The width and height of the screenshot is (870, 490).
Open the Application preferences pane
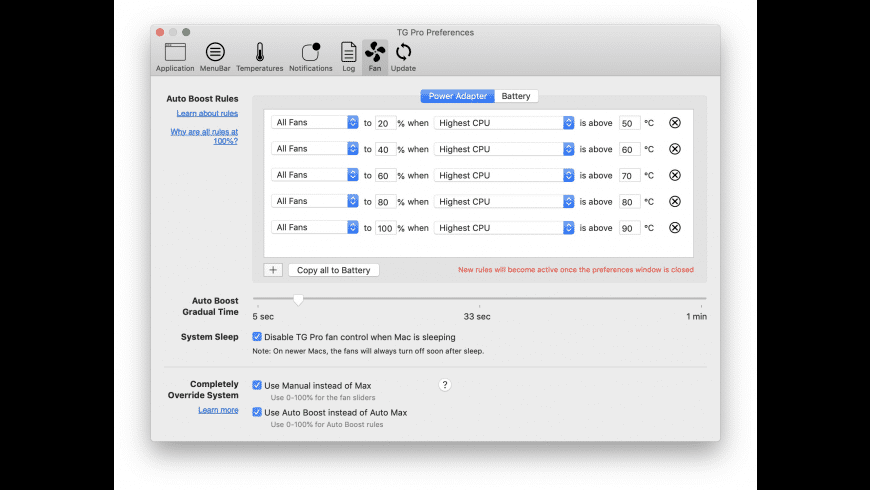(175, 57)
